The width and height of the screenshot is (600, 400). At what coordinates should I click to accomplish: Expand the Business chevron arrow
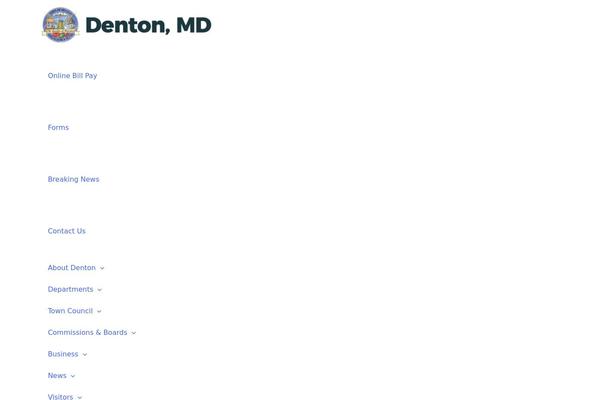pos(85,354)
